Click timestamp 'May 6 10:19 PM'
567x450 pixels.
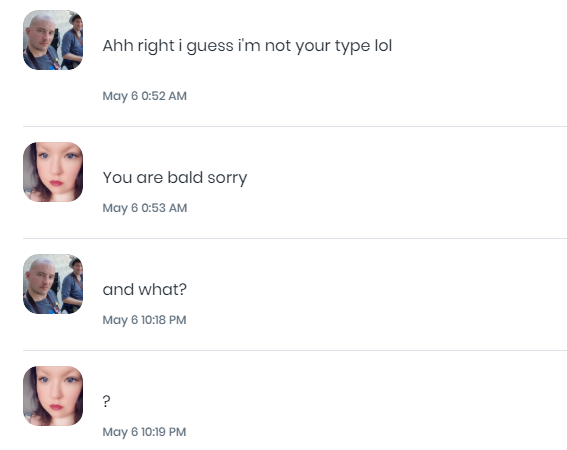pyautogui.click(x=144, y=432)
